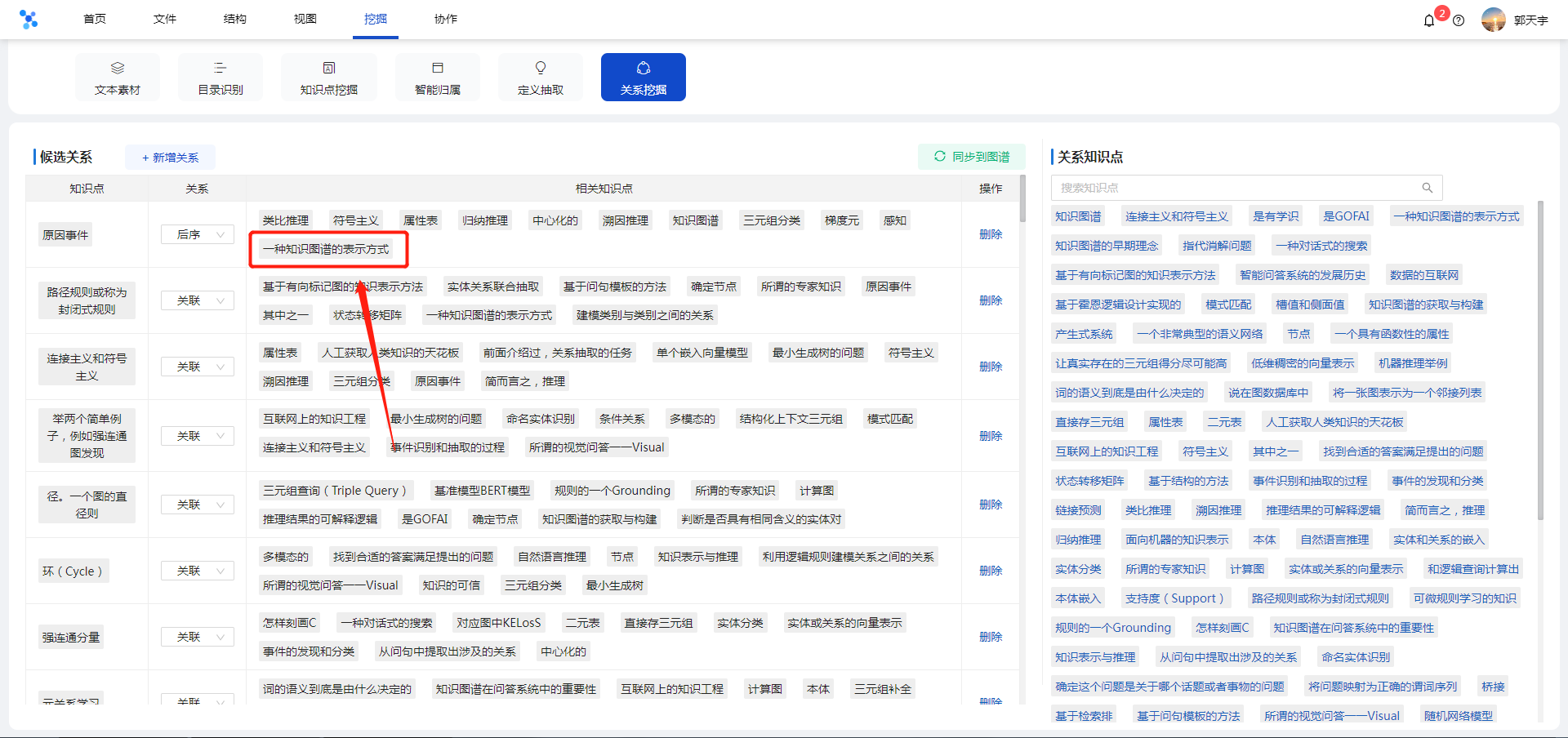Open relation dropdown for 举两个简单例子 row
The width and height of the screenshot is (1568, 738).
pyautogui.click(x=198, y=436)
